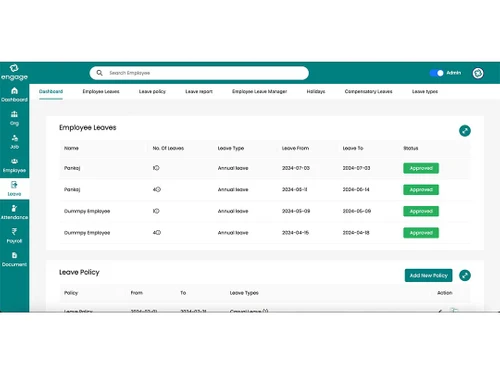The height and width of the screenshot is (375, 500).
Task: Open Document section in sidebar
Action: point(14,260)
